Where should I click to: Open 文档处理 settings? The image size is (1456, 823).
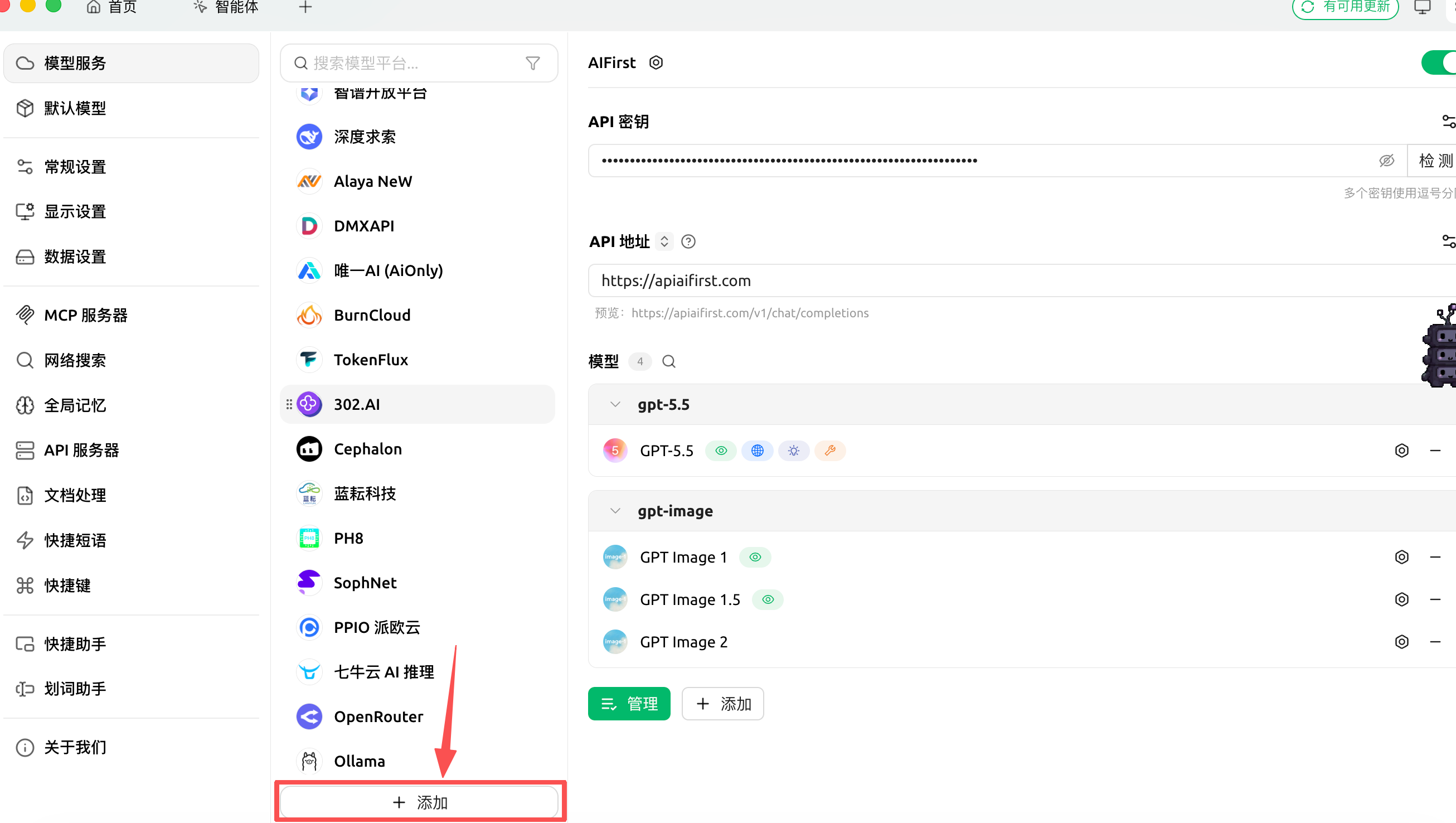[131, 496]
